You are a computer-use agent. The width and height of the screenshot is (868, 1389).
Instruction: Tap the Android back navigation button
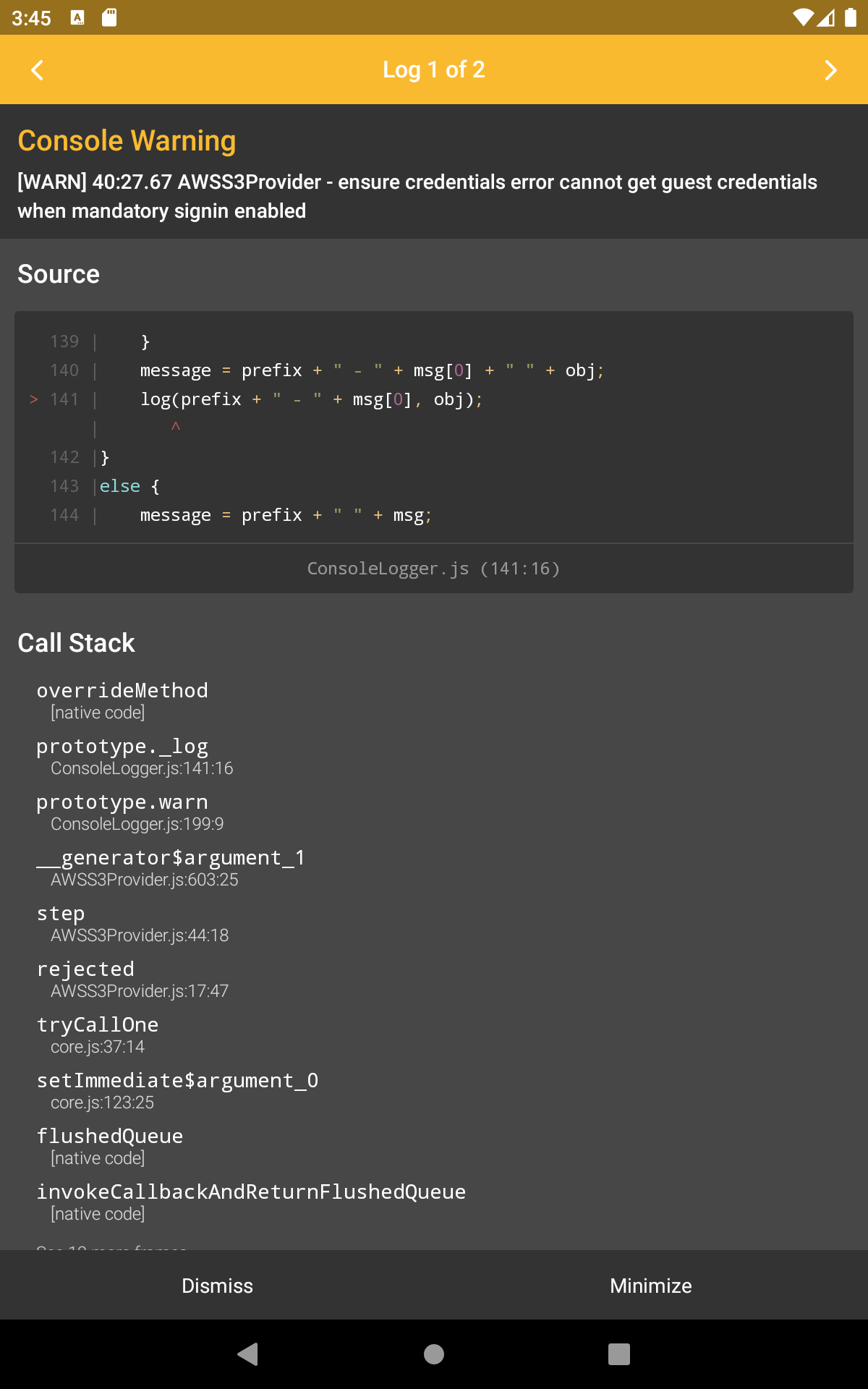pyautogui.click(x=248, y=1354)
